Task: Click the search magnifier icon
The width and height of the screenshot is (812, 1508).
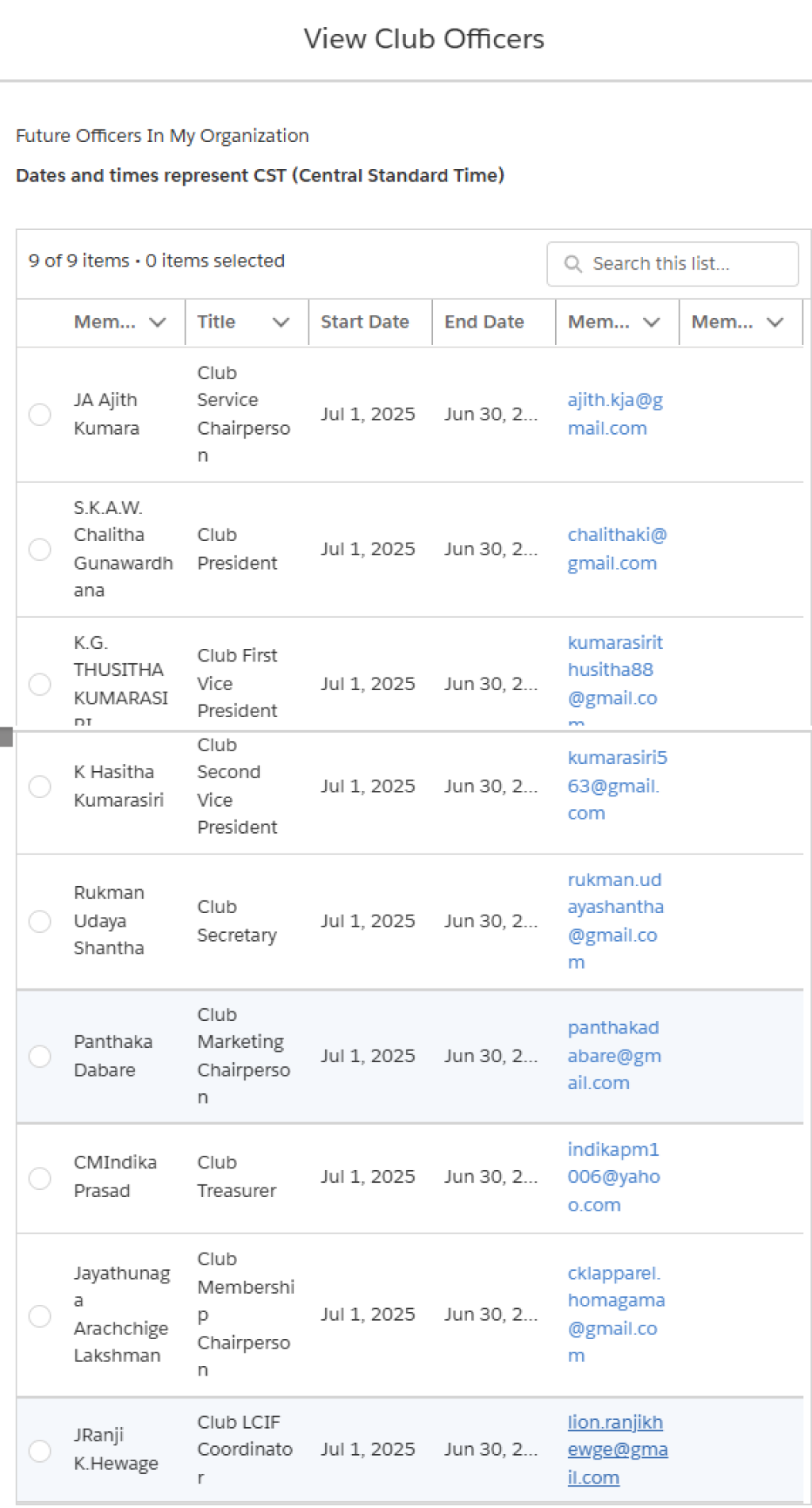Action: pos(573,263)
